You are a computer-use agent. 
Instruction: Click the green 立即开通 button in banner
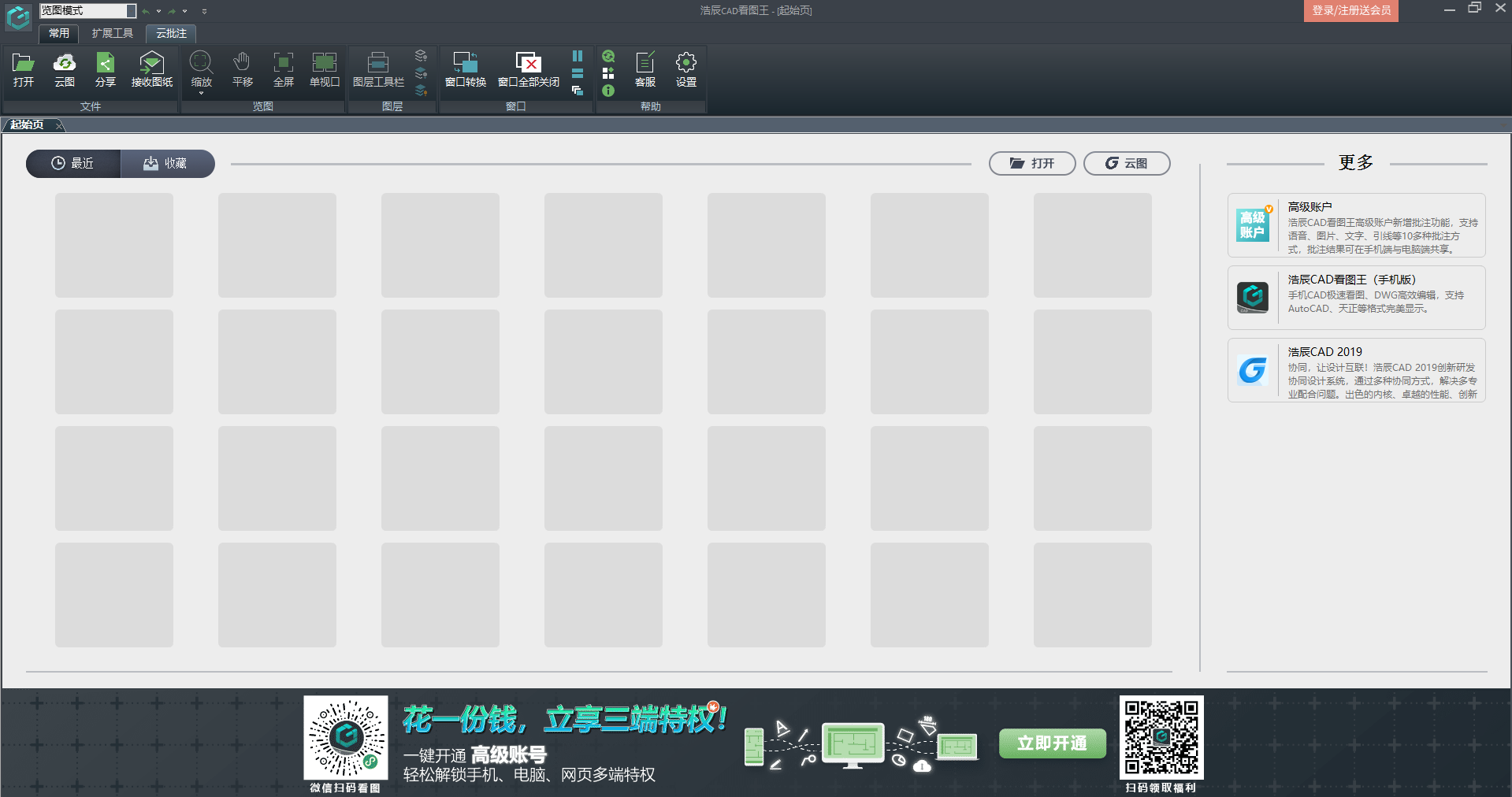[1053, 743]
